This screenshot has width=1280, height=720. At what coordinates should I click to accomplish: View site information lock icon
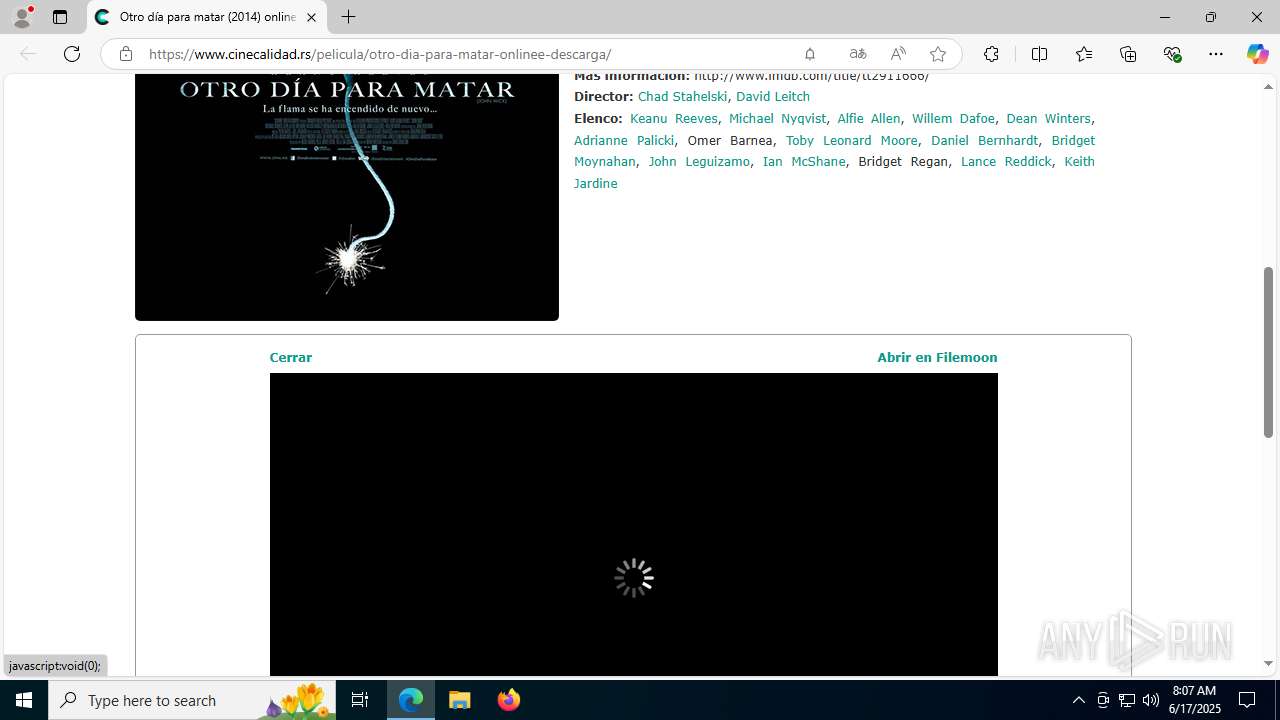click(126, 54)
